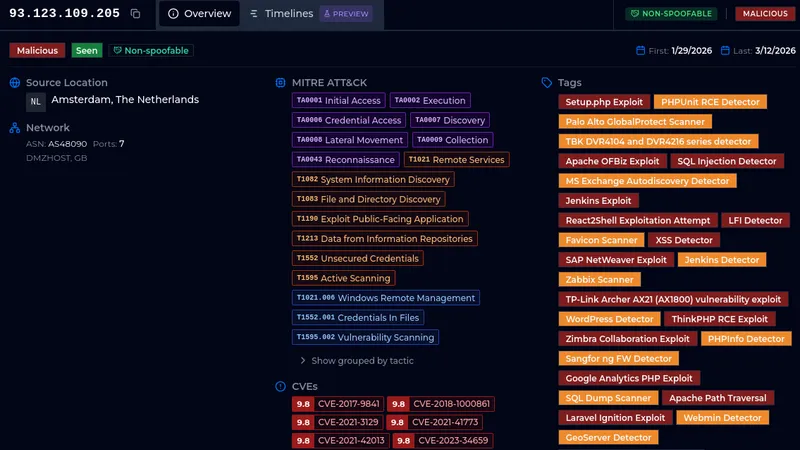Click the green Seen status tag

click(x=87, y=51)
